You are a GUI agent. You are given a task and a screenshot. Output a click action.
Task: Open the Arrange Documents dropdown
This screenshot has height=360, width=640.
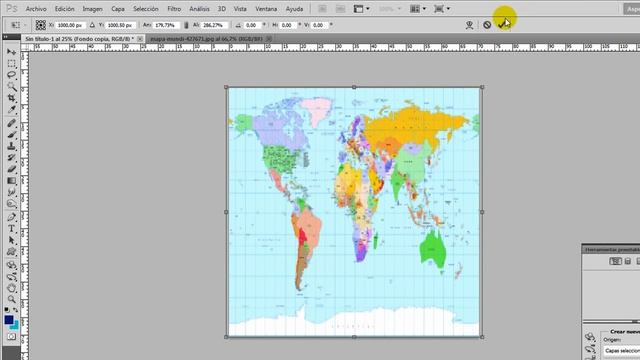pyautogui.click(x=418, y=9)
